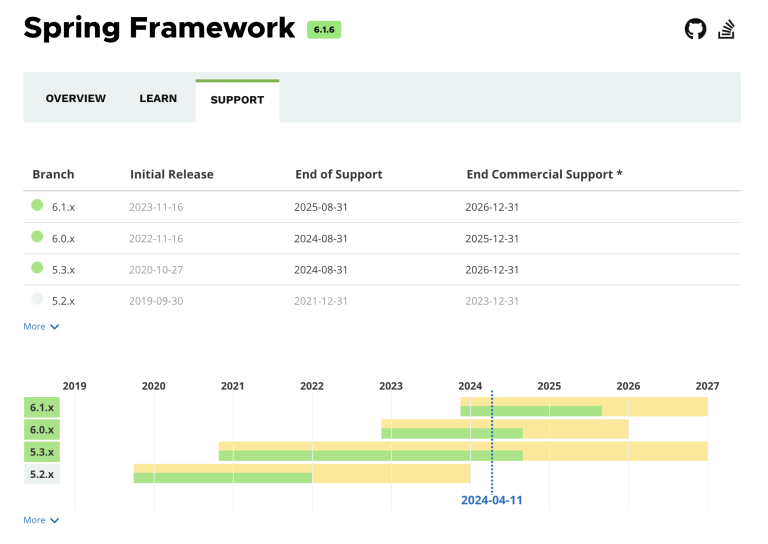
Task: Click the green status dot for 6.1.x
Action: [37, 205]
